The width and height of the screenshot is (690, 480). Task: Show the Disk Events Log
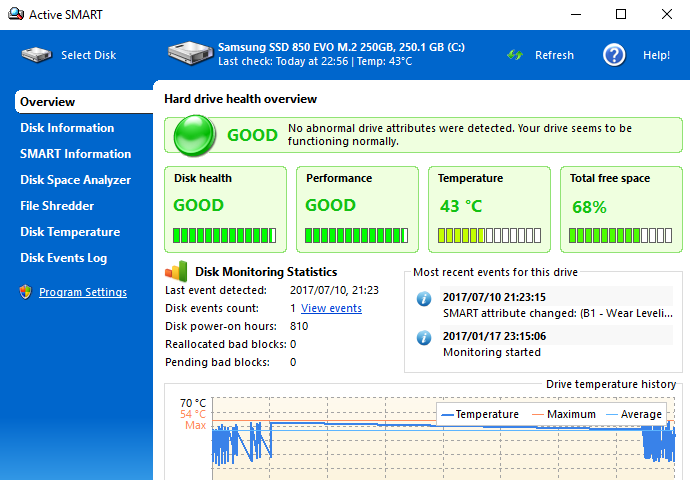64,258
